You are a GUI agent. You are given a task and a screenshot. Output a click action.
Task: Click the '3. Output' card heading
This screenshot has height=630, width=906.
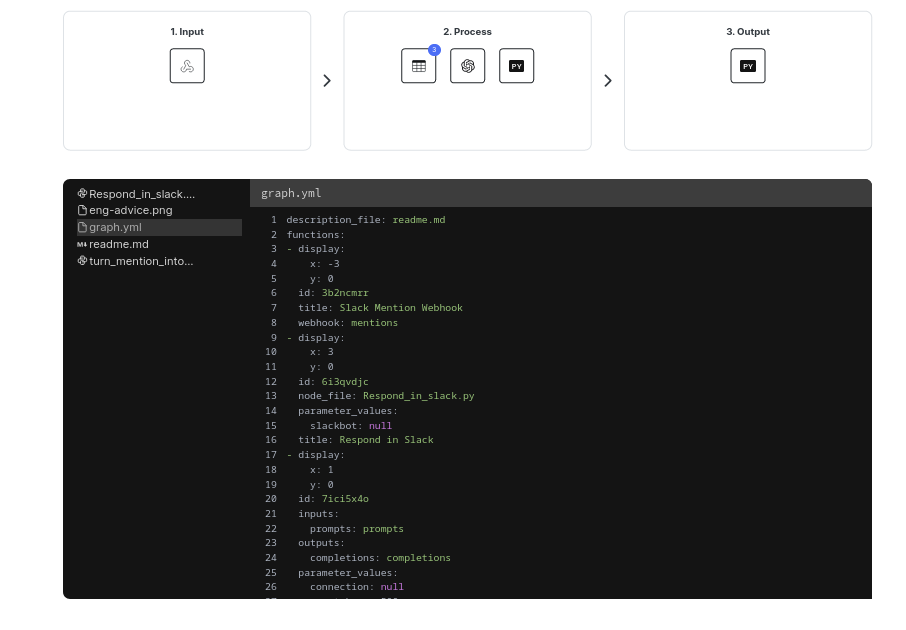point(748,32)
